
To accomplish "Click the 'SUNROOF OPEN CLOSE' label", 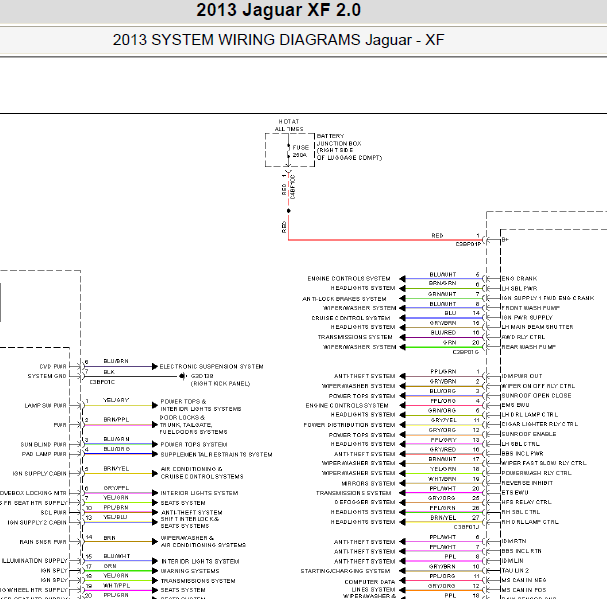I will click(x=536, y=396).
